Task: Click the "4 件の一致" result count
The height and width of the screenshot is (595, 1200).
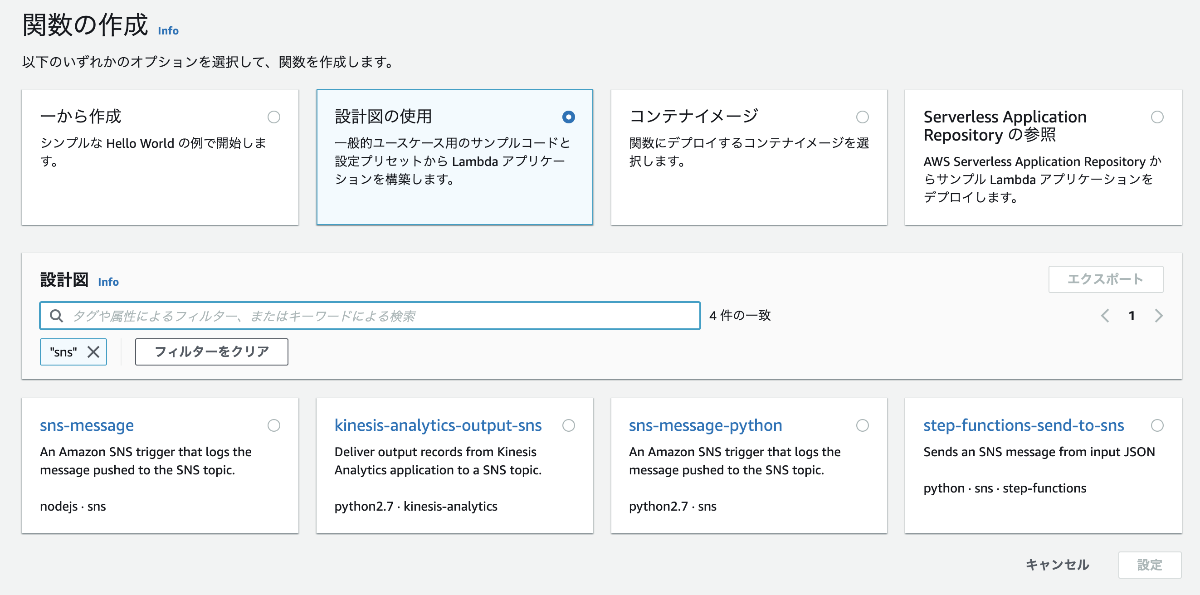Action: pyautogui.click(x=740, y=316)
